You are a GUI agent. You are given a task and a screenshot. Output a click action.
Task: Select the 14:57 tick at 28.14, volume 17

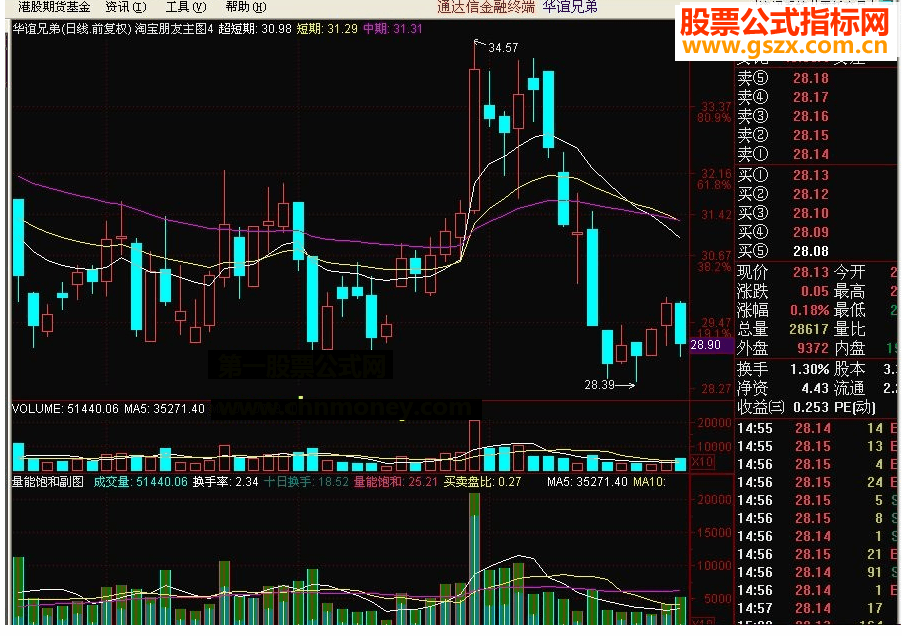[817, 608]
